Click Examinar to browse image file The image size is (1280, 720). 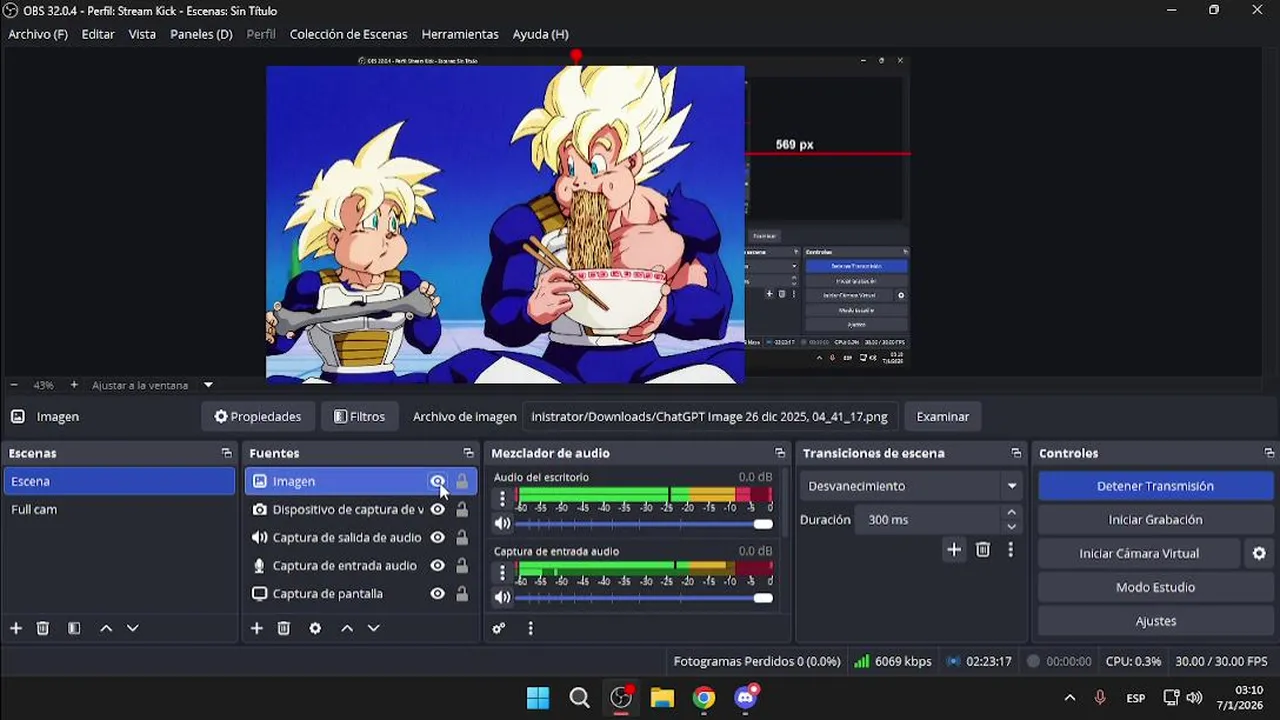tap(942, 416)
